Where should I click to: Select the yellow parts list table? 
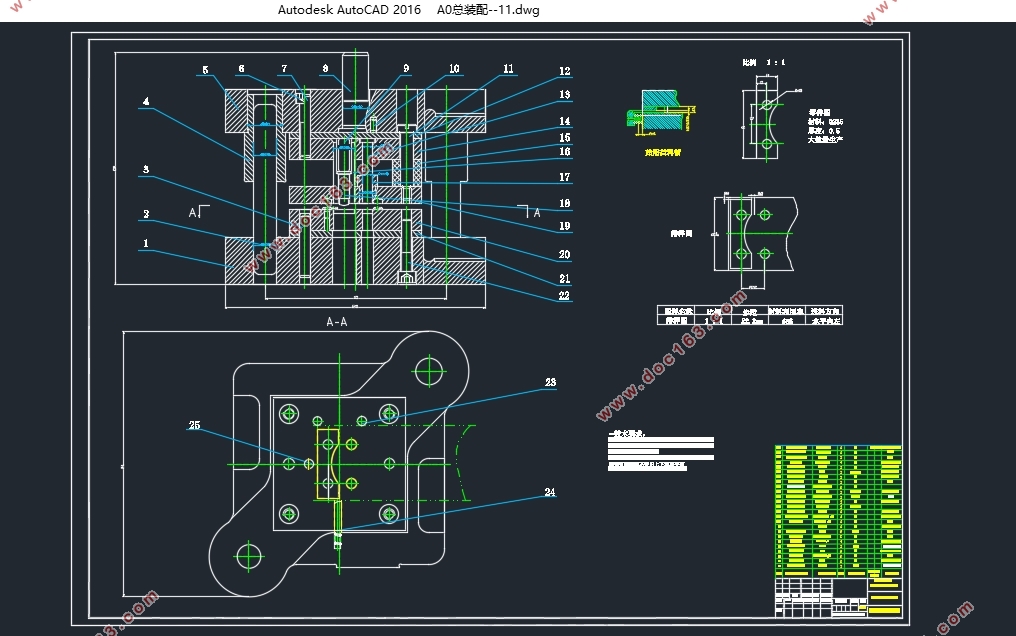(838, 510)
